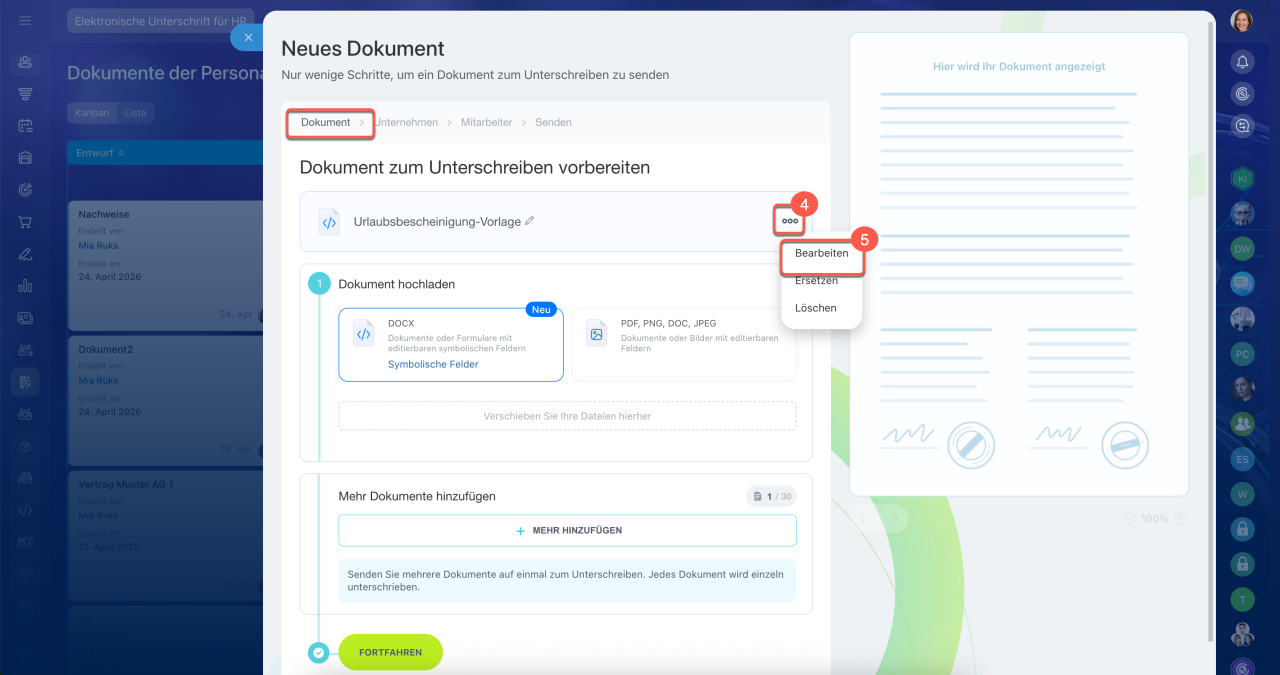This screenshot has width=1280, height=675.
Task: Open the Symbolische Felder link
Action: click(x=433, y=365)
